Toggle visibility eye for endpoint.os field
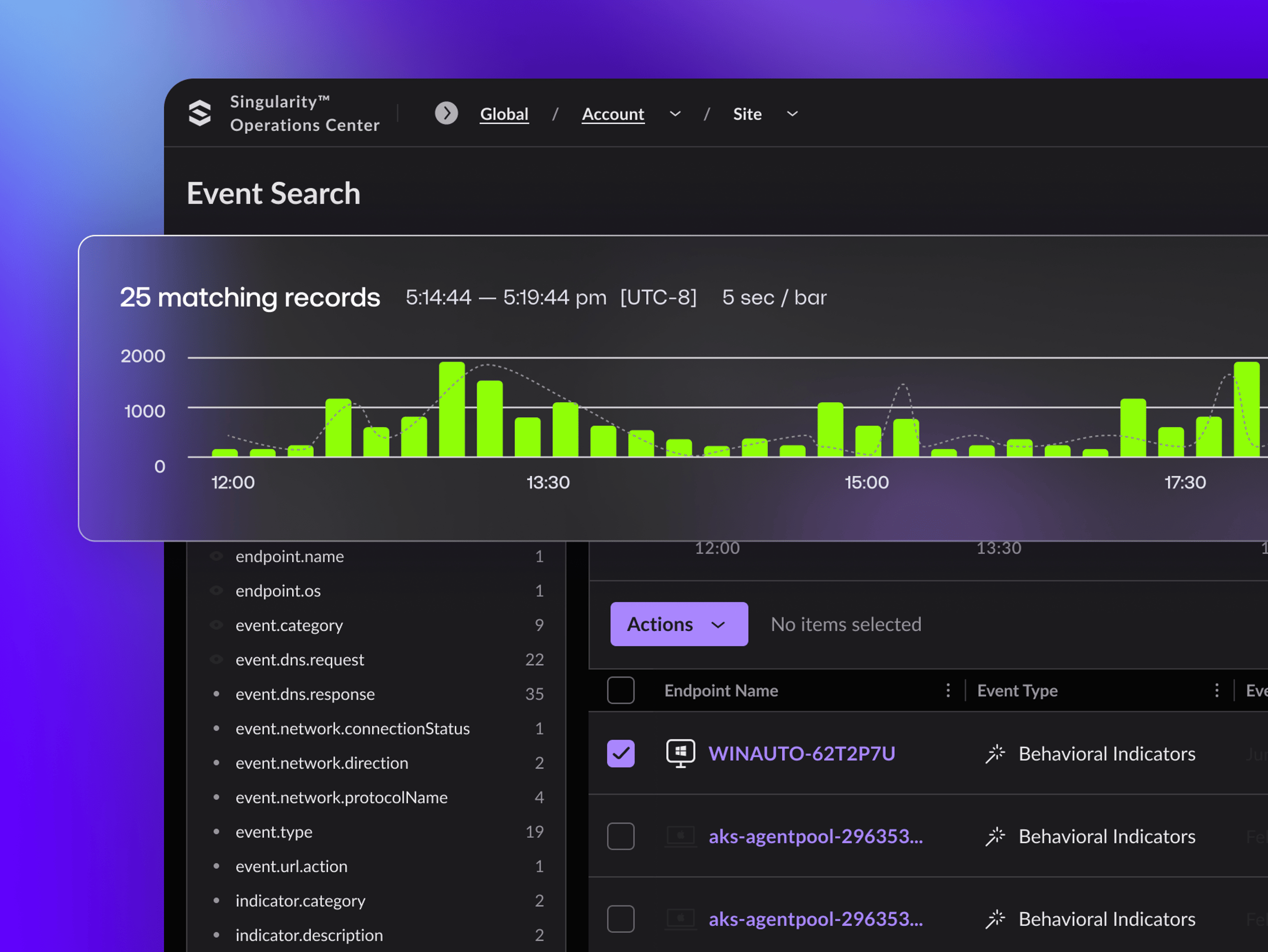Image resolution: width=1268 pixels, height=952 pixels. click(216, 590)
